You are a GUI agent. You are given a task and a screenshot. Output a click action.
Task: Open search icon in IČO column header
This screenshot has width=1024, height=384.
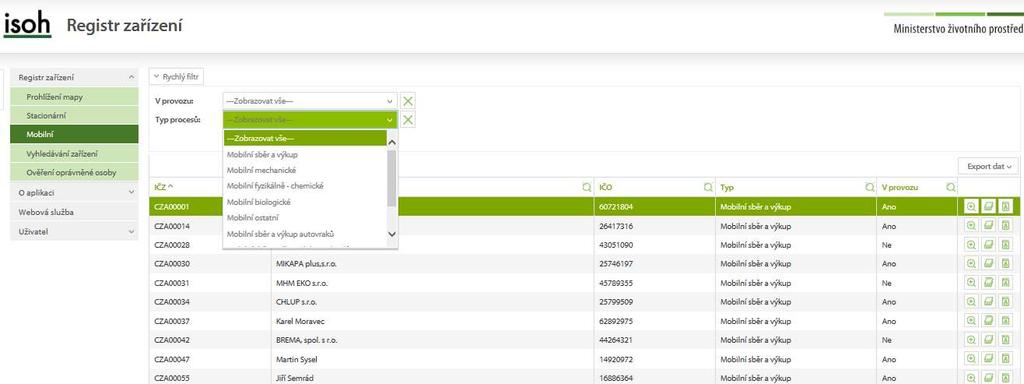pyautogui.click(x=708, y=187)
